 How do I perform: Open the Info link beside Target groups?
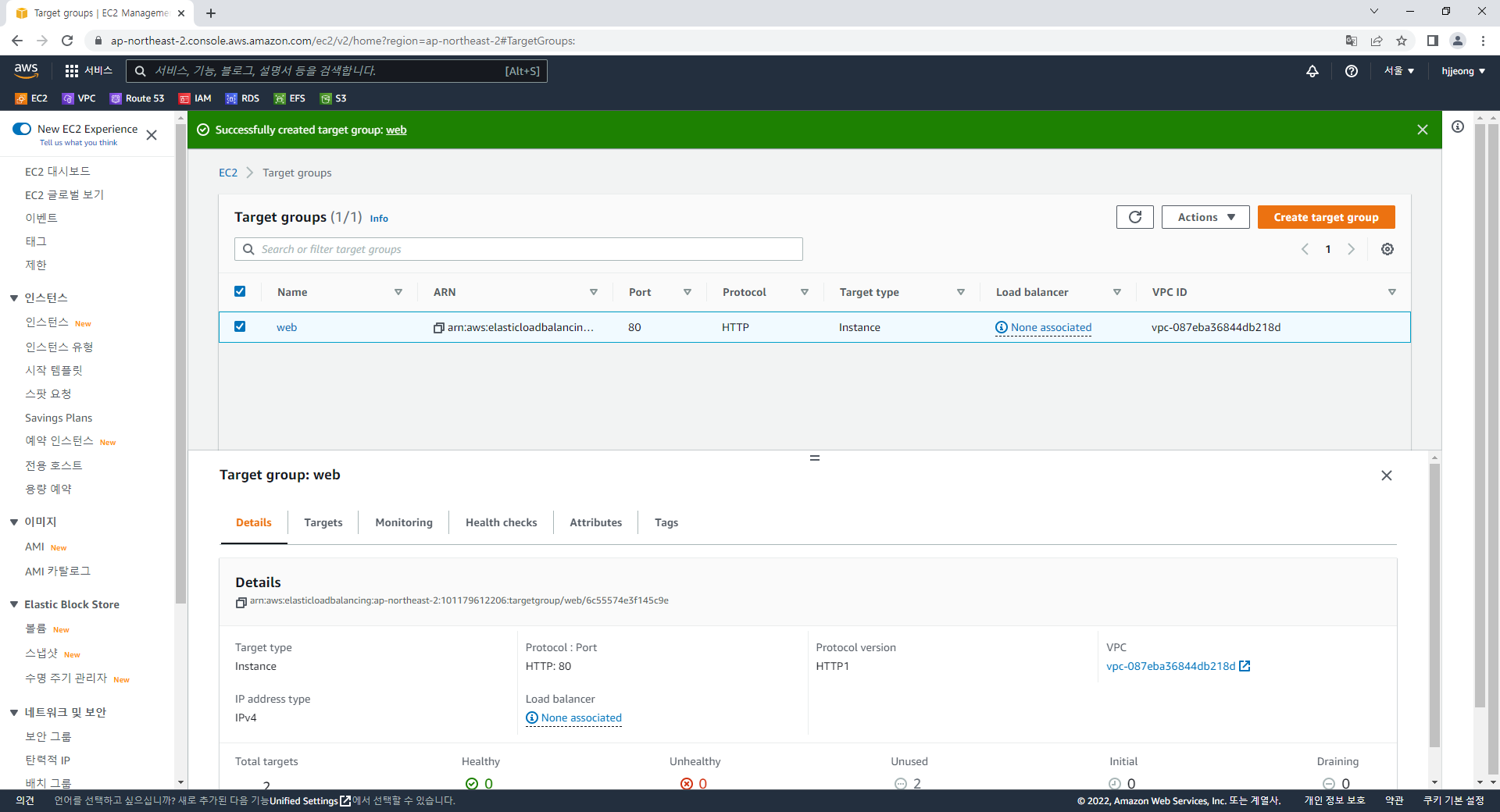tap(379, 219)
